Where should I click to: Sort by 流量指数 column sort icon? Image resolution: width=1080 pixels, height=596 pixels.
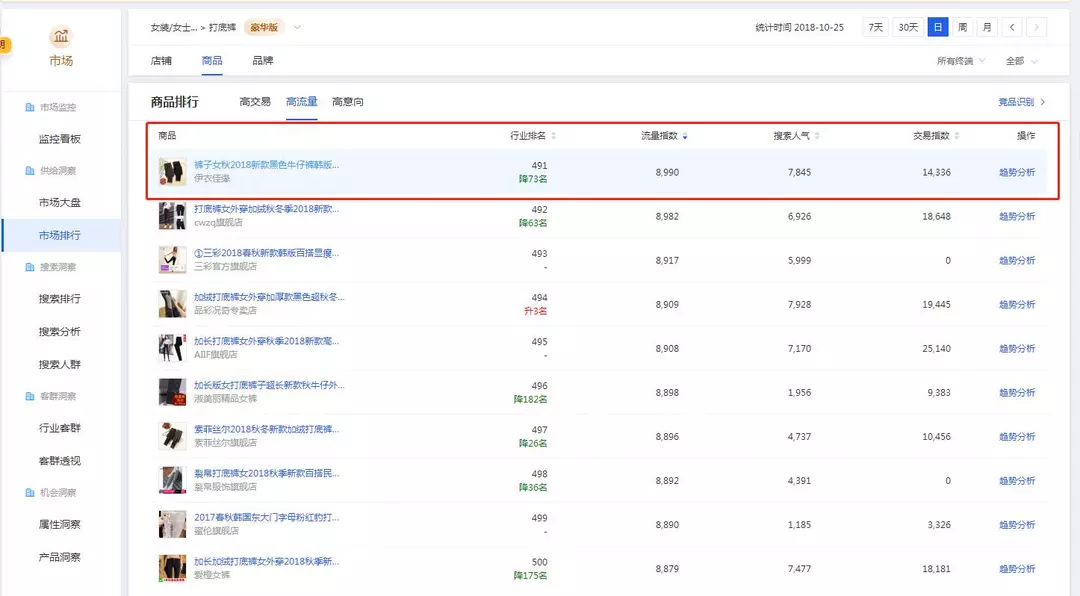click(685, 135)
